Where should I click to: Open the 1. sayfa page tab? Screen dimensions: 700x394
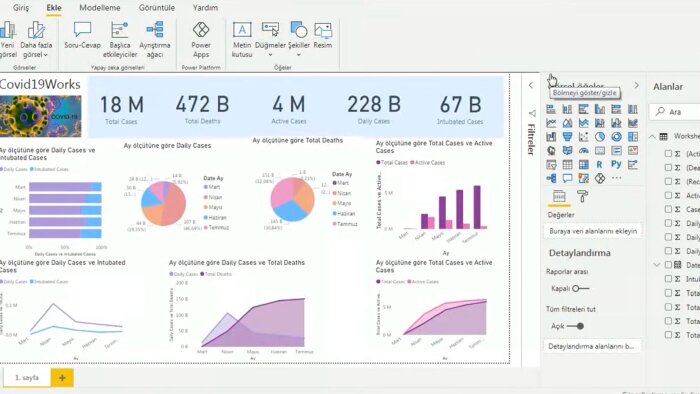pyautogui.click(x=27, y=377)
